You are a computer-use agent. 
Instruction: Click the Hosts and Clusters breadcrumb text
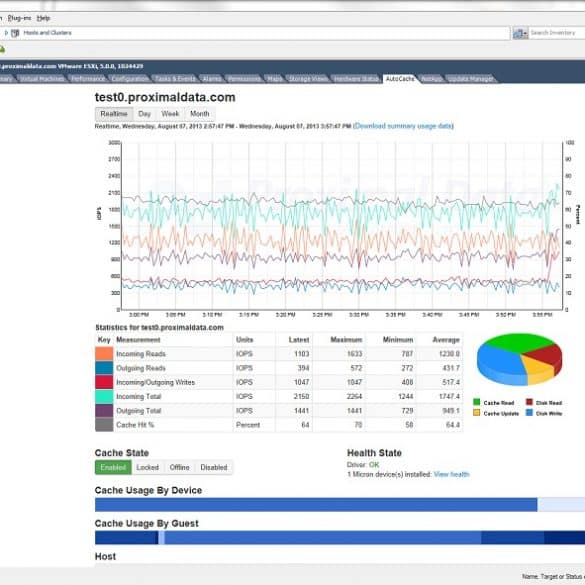47,33
